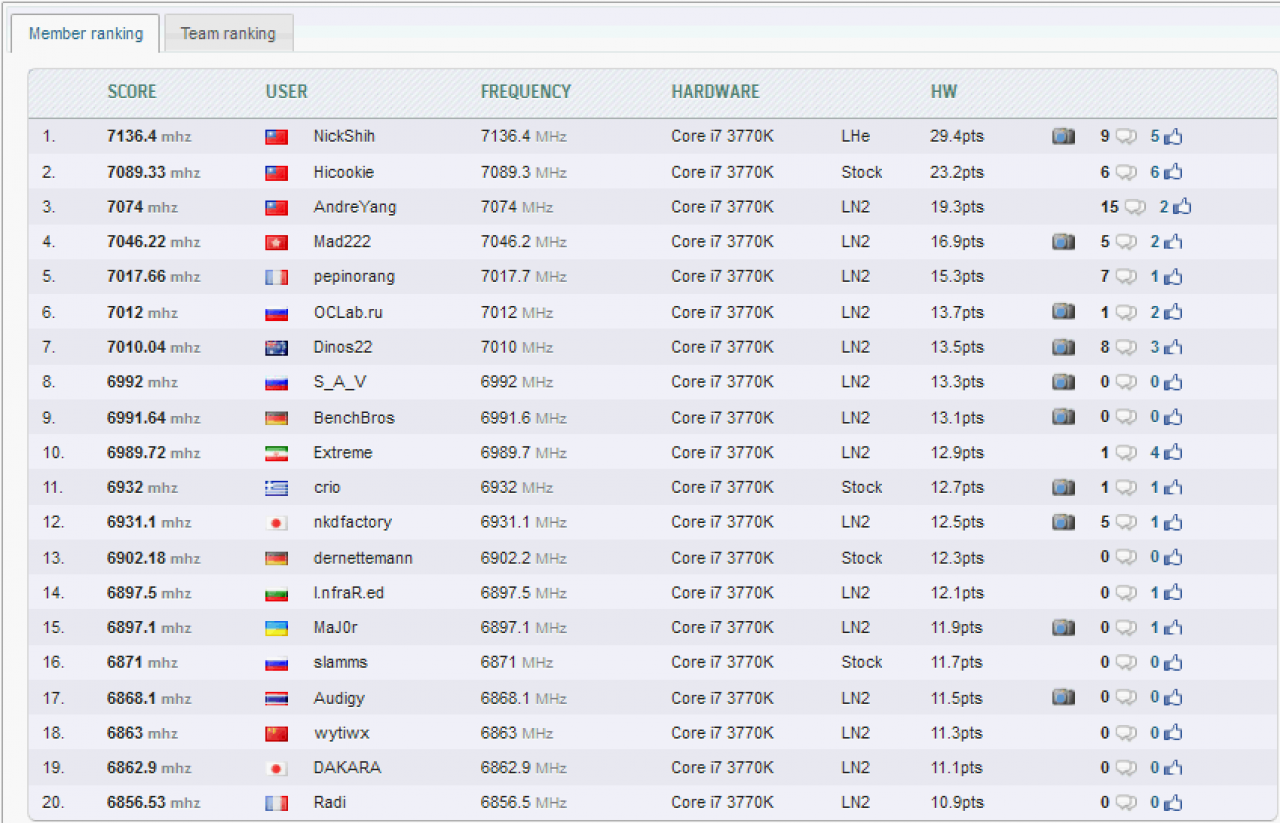
Task: Open BenchBros user profile
Action: [354, 417]
